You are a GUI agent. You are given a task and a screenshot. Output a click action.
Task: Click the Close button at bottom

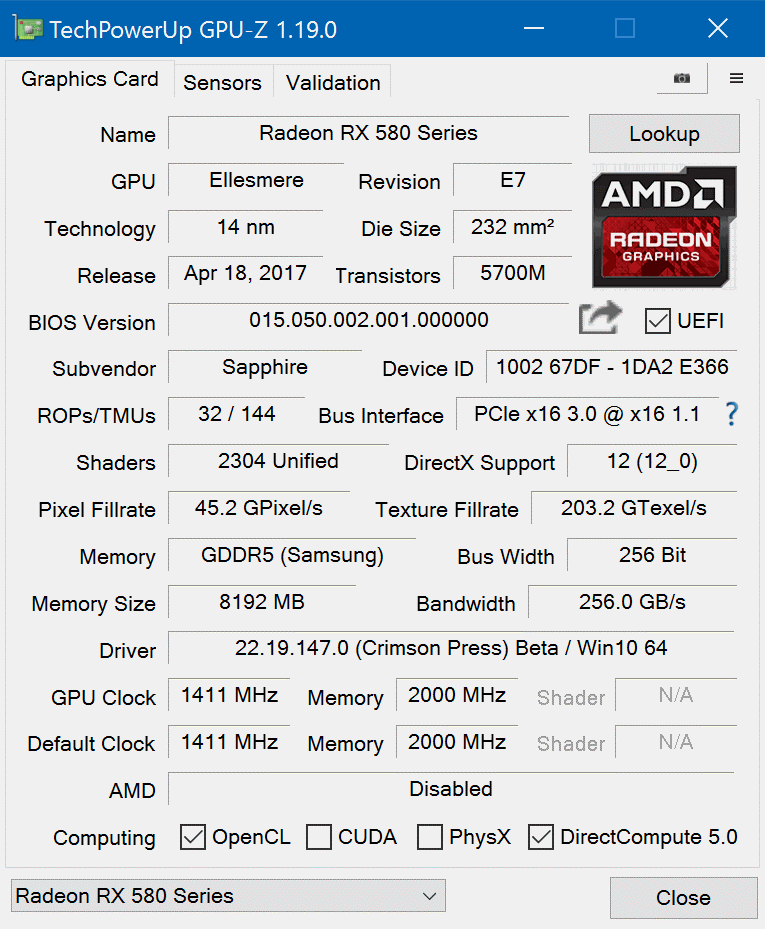683,898
